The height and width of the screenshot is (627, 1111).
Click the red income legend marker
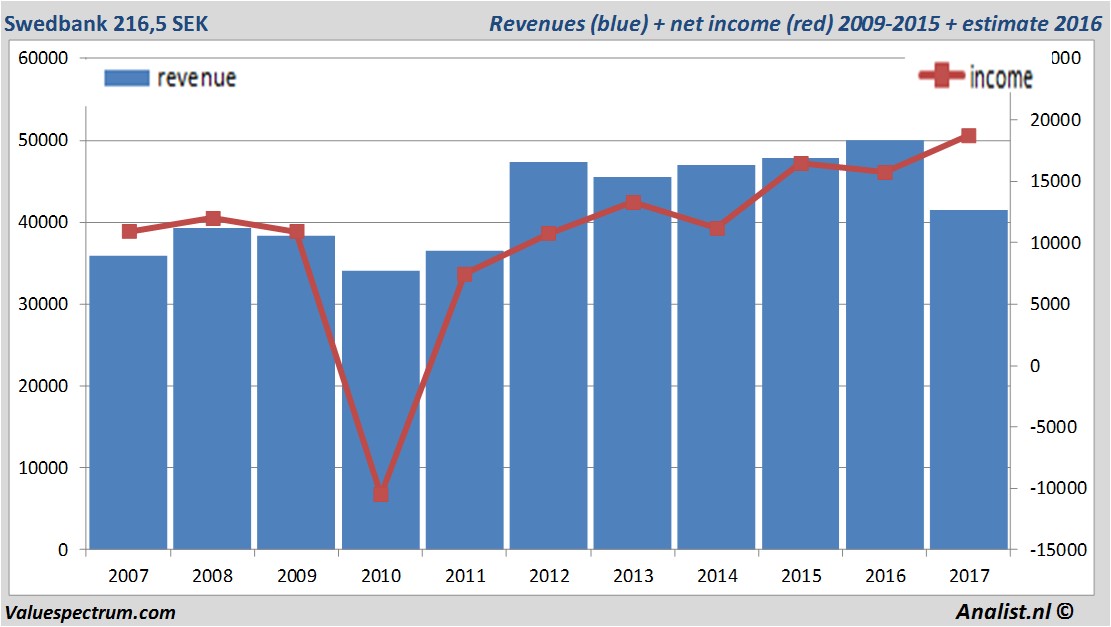click(x=942, y=75)
